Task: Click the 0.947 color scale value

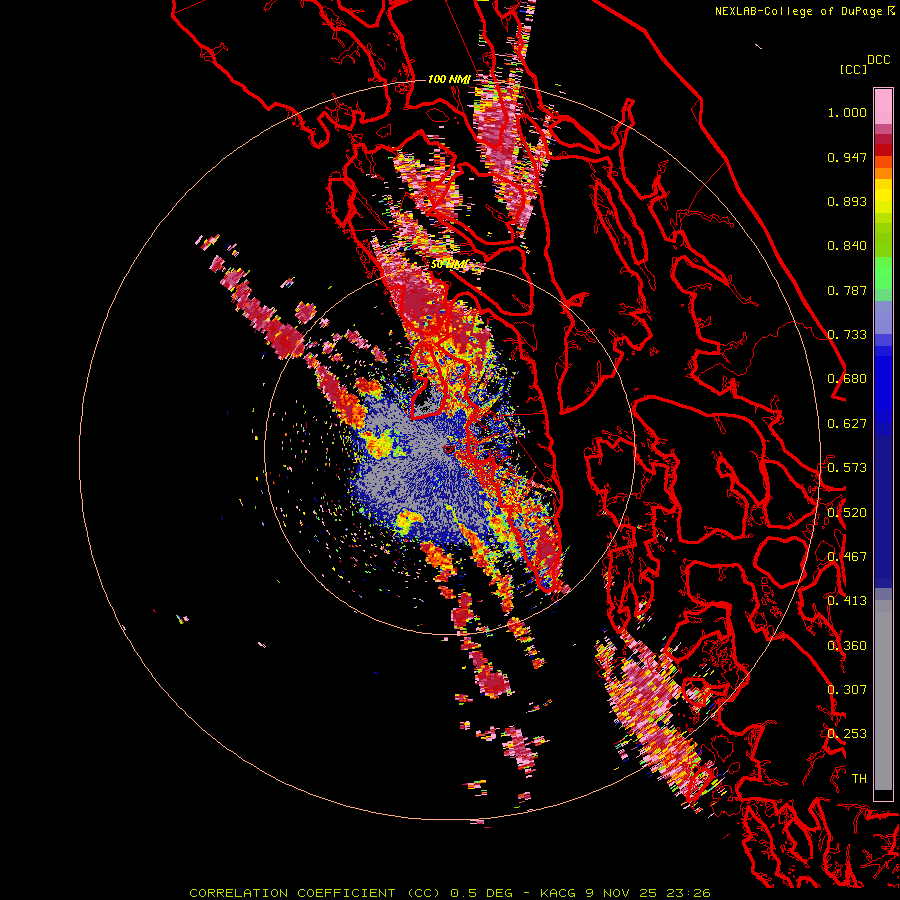Action: click(847, 157)
